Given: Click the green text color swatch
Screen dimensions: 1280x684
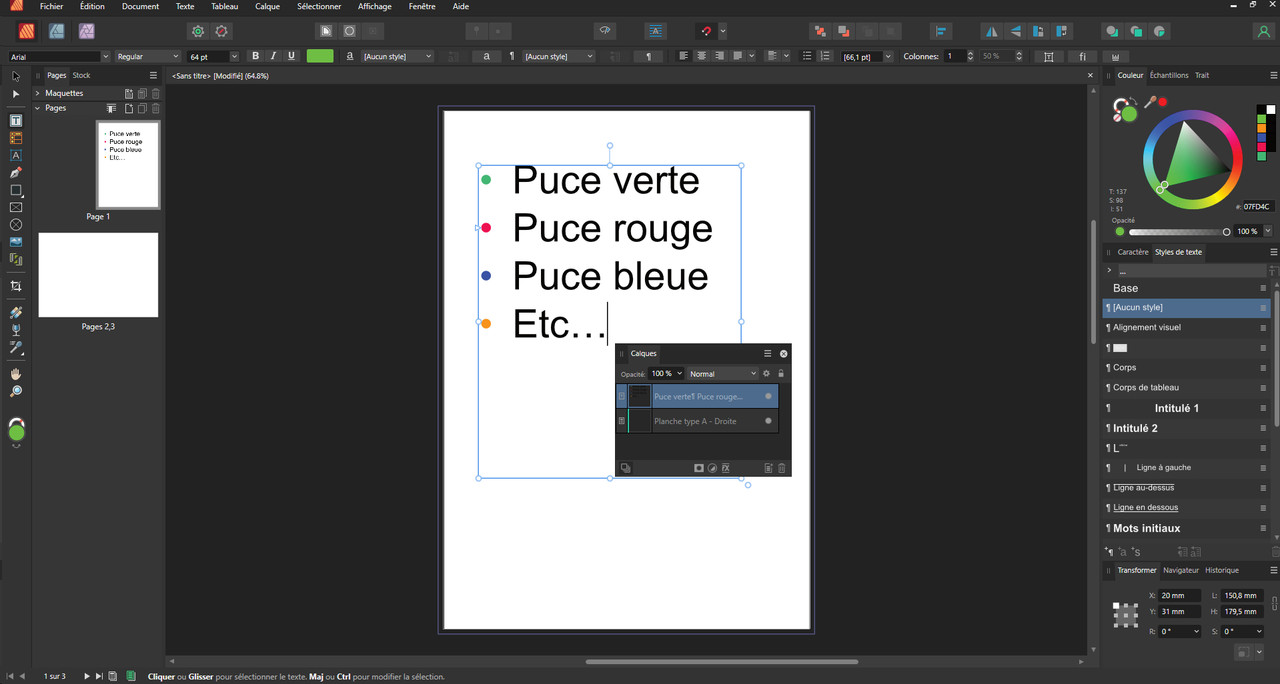Looking at the screenshot, I should 320,56.
